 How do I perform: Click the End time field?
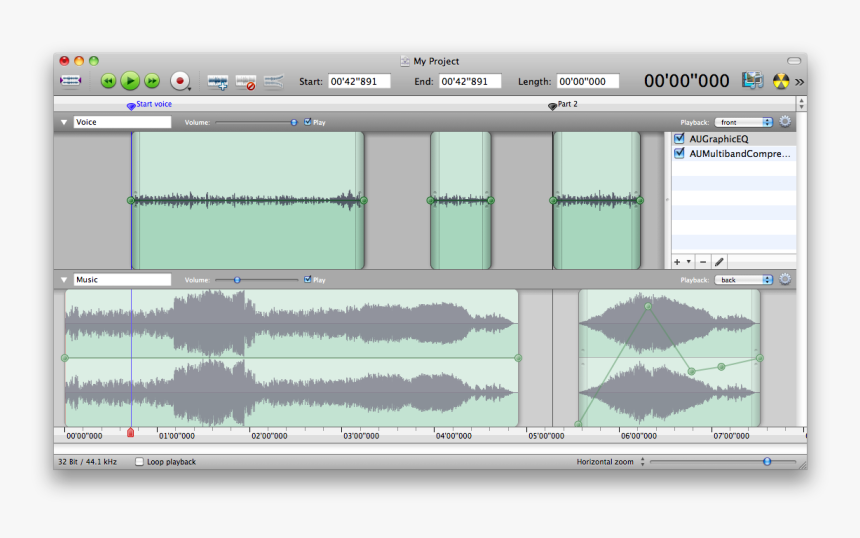[470, 81]
